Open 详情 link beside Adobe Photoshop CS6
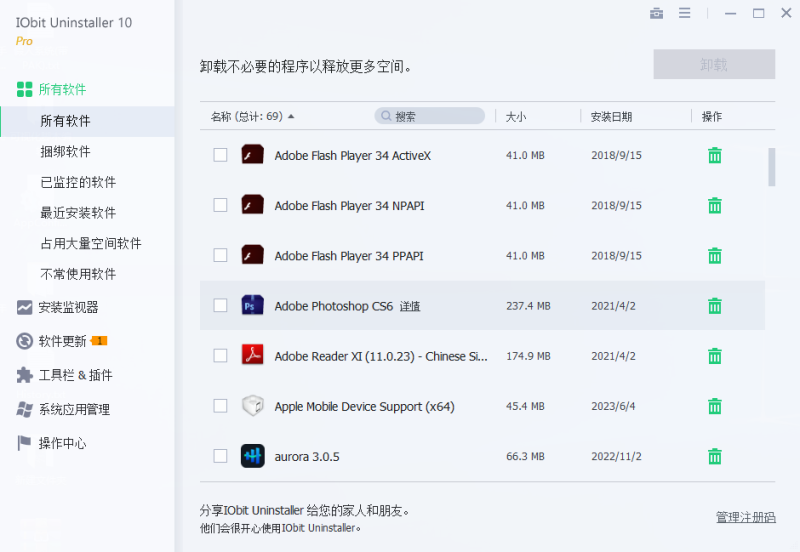This screenshot has width=800, height=552. point(410,306)
